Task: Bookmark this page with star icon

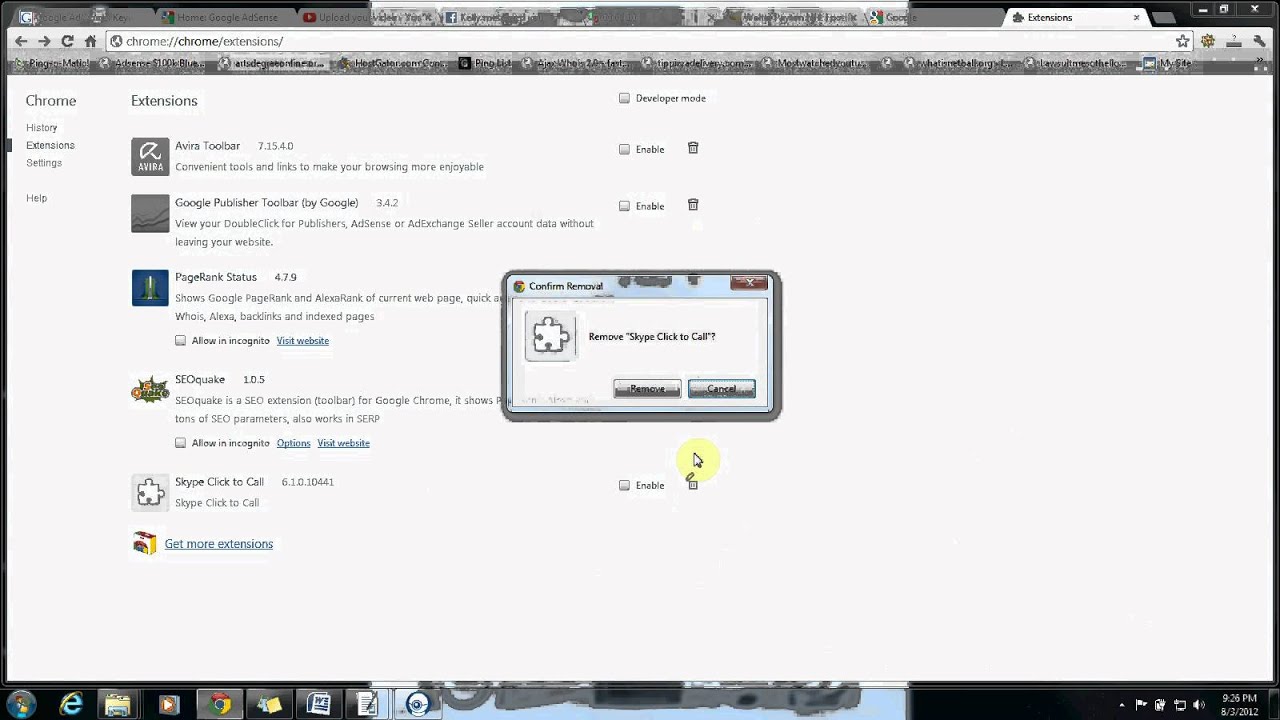Action: 1183,41
